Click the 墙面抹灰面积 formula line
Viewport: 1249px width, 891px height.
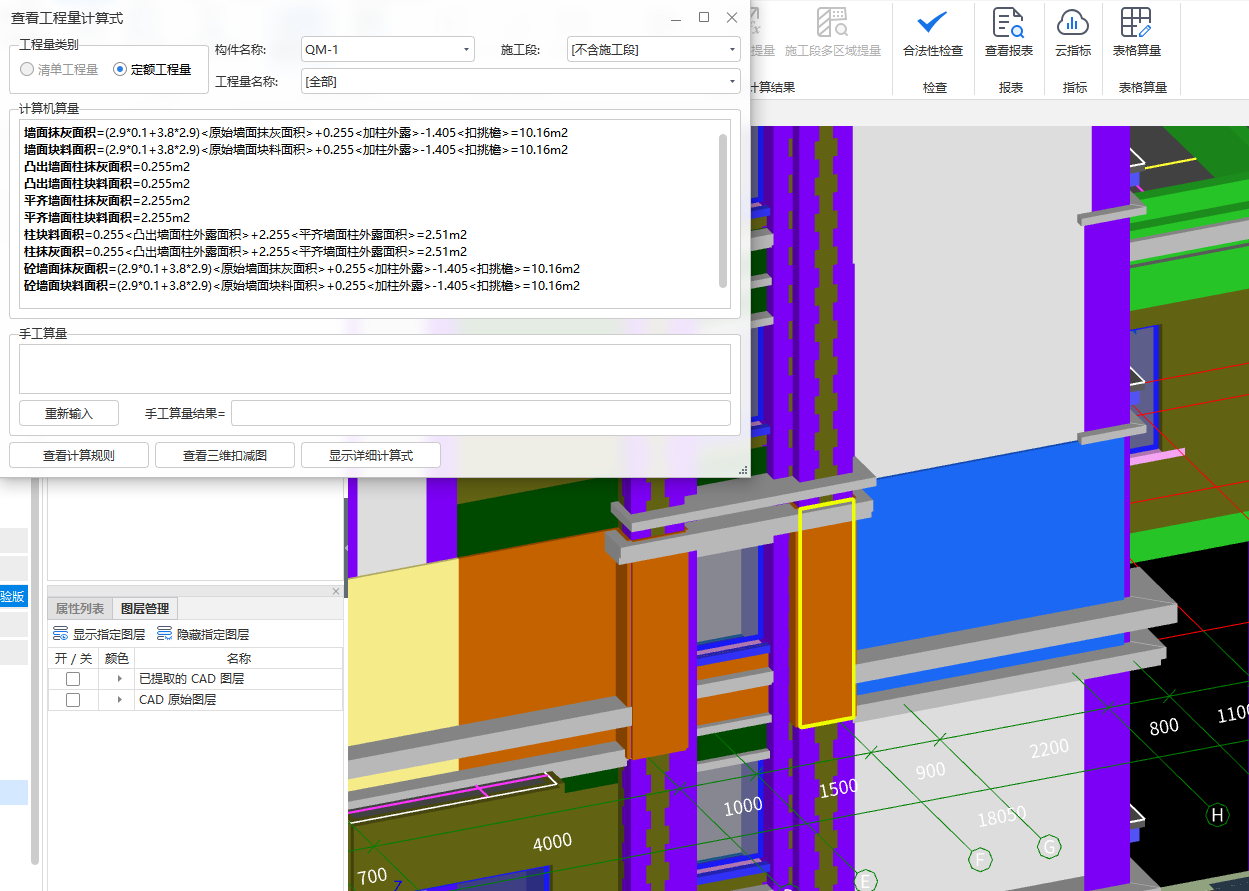coord(296,132)
